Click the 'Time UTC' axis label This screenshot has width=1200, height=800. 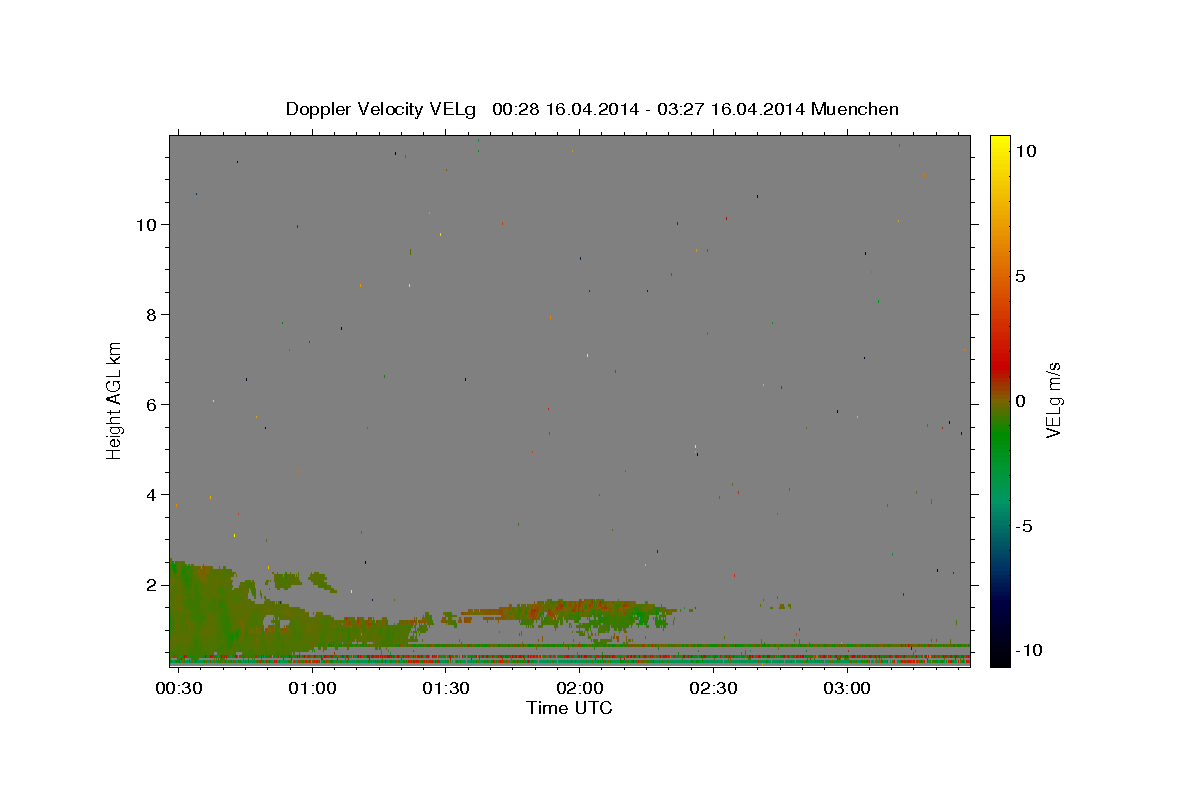(569, 709)
